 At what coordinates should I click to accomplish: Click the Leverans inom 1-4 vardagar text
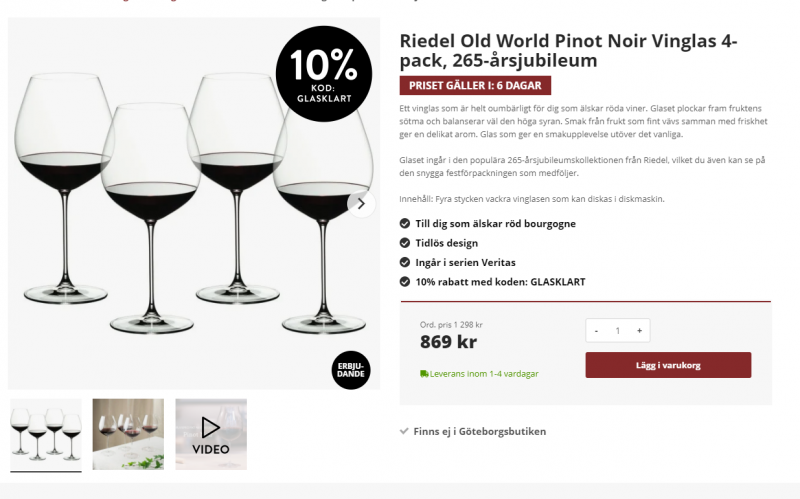click(x=484, y=374)
